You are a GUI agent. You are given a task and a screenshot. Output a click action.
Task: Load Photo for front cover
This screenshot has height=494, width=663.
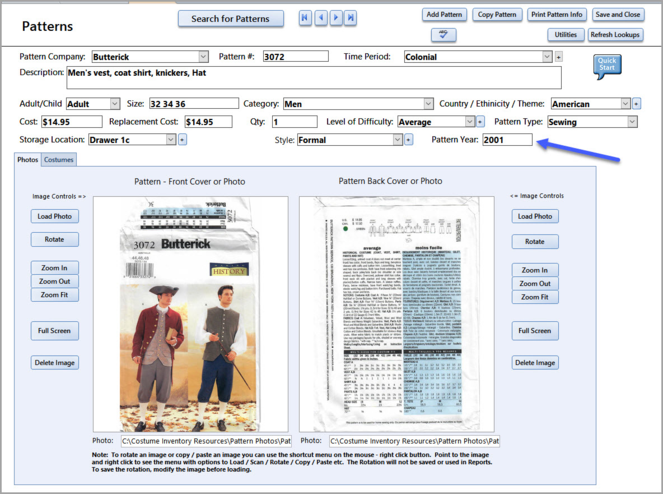coord(55,216)
